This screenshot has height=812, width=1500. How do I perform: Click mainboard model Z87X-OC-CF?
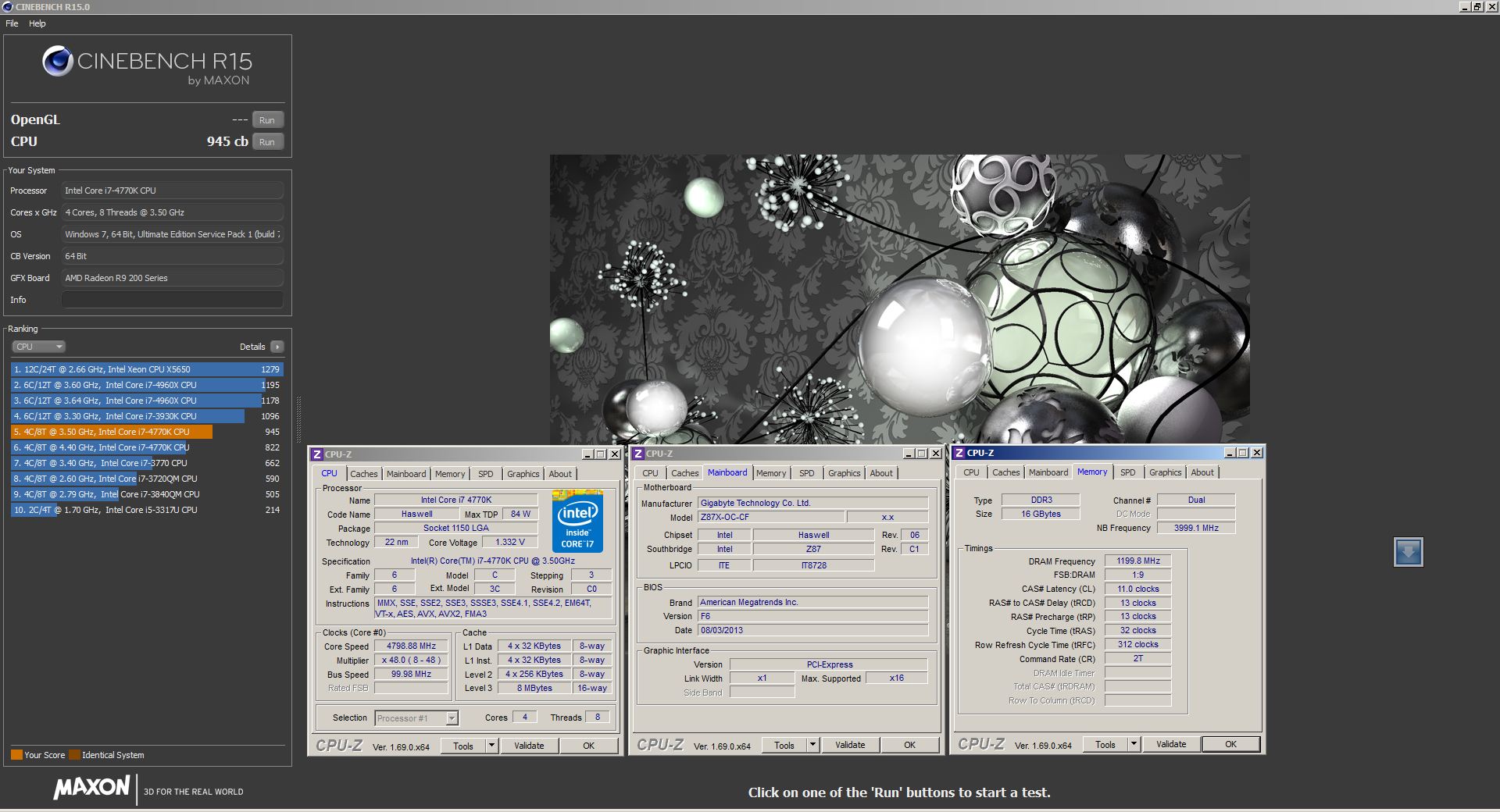tap(771, 517)
